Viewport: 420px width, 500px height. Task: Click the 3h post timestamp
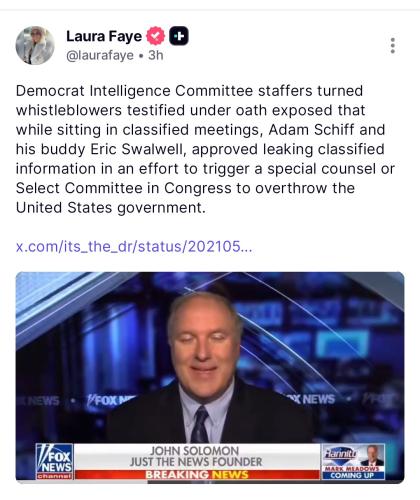click(x=156, y=55)
